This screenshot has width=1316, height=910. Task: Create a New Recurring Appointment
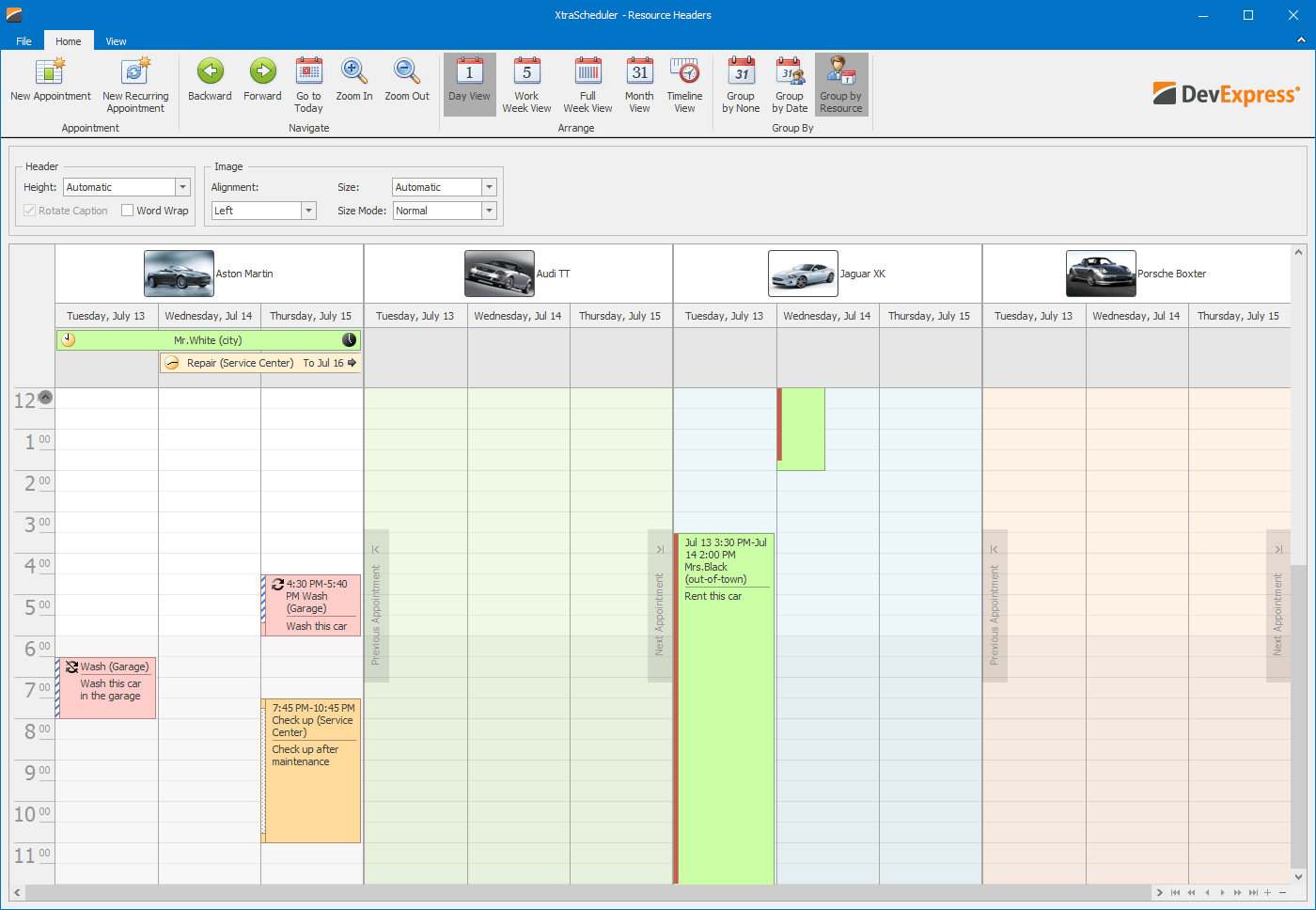135,85
